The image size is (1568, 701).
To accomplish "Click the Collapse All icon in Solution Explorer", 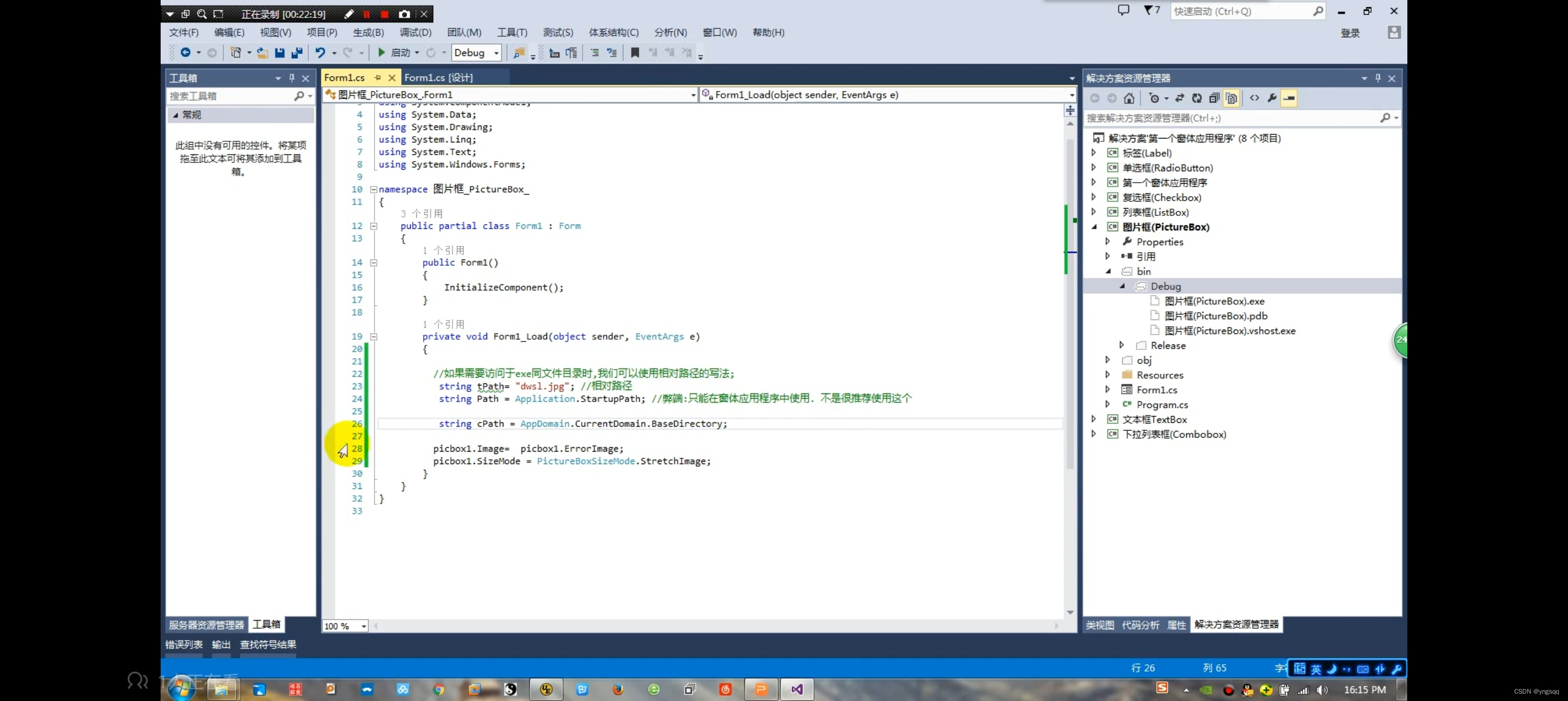I will [1214, 98].
